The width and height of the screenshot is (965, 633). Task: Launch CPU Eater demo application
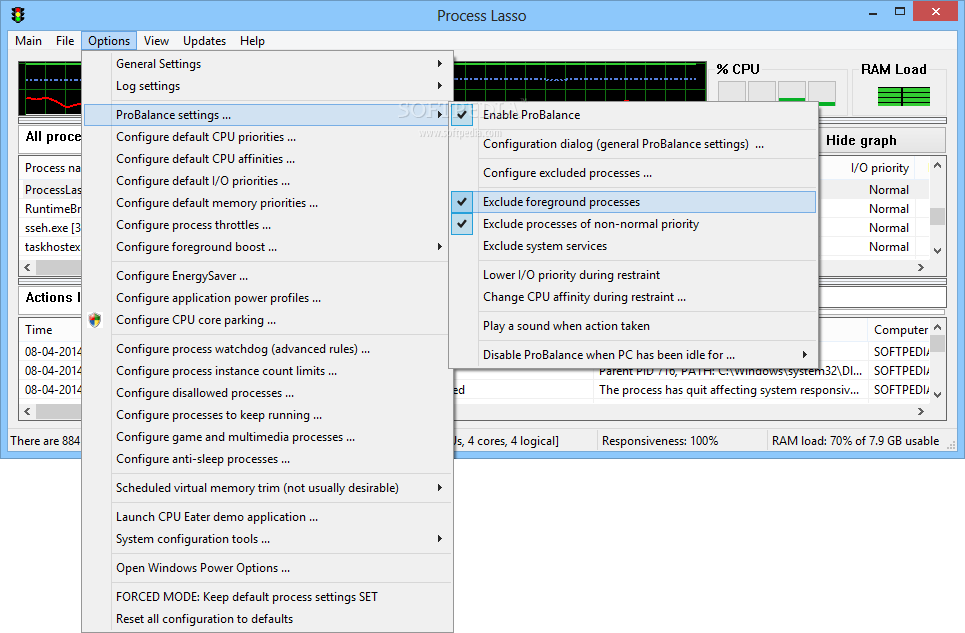click(268, 517)
